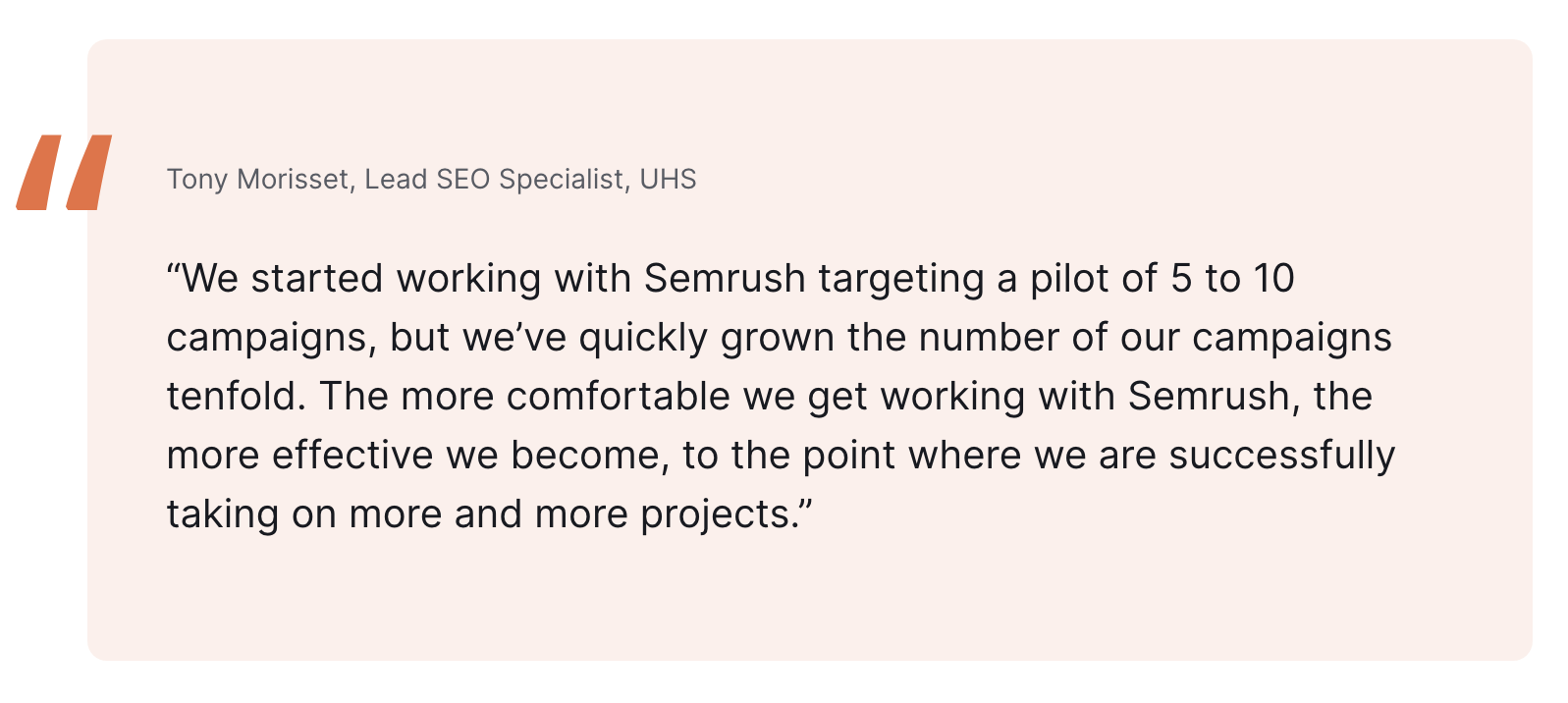Click the word "quickly" in the testimonial
1568x703 pixels.
643,338
